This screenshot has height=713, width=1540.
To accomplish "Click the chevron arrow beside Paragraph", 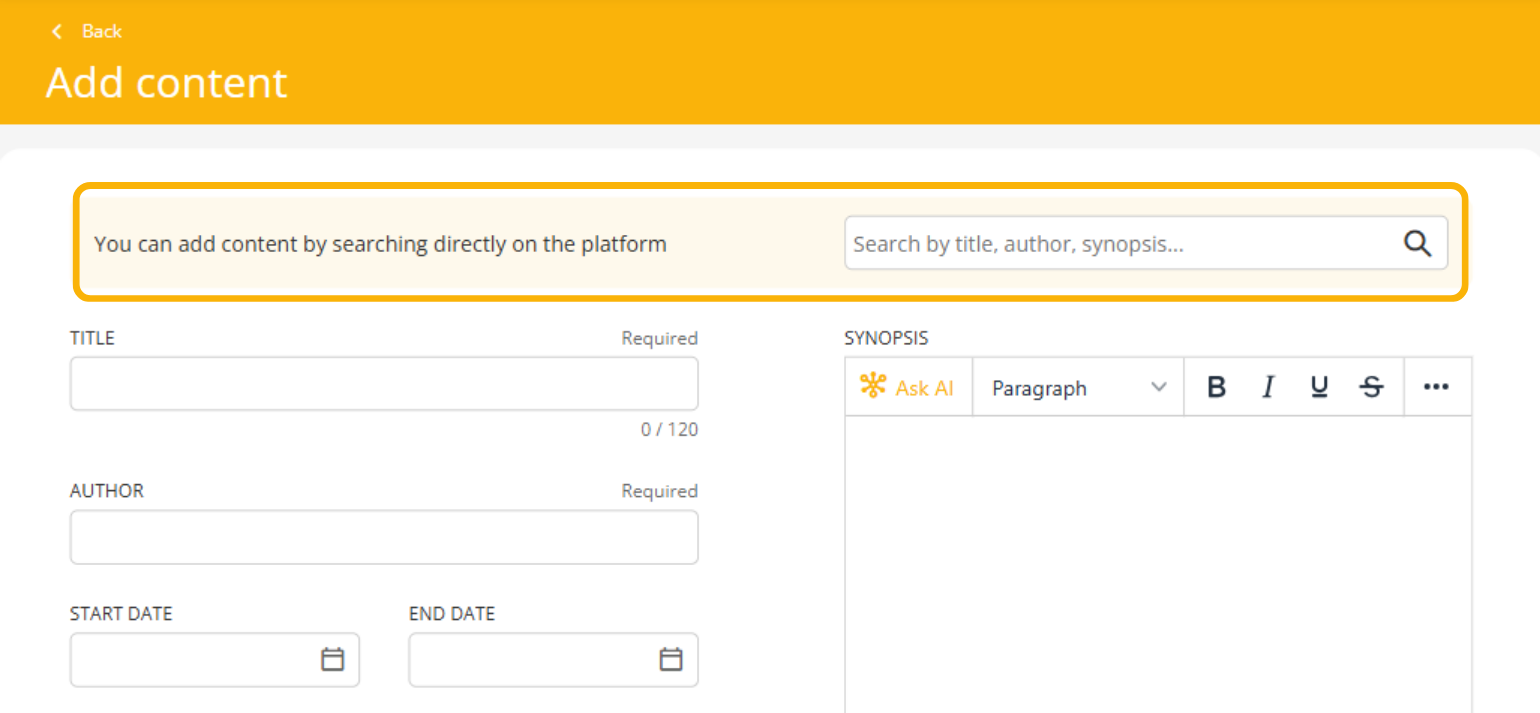I will point(1159,387).
